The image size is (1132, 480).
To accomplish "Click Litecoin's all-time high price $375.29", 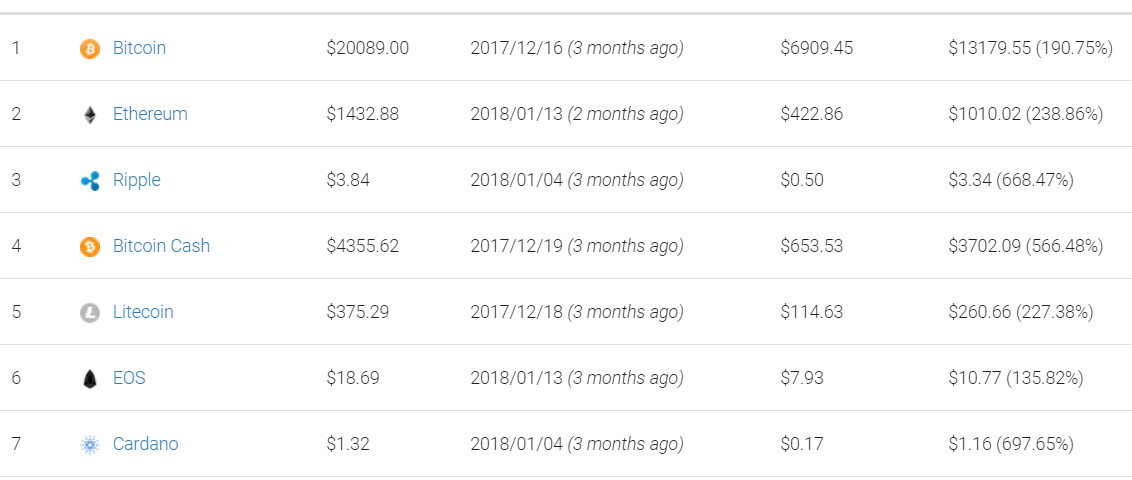I will [x=357, y=312].
